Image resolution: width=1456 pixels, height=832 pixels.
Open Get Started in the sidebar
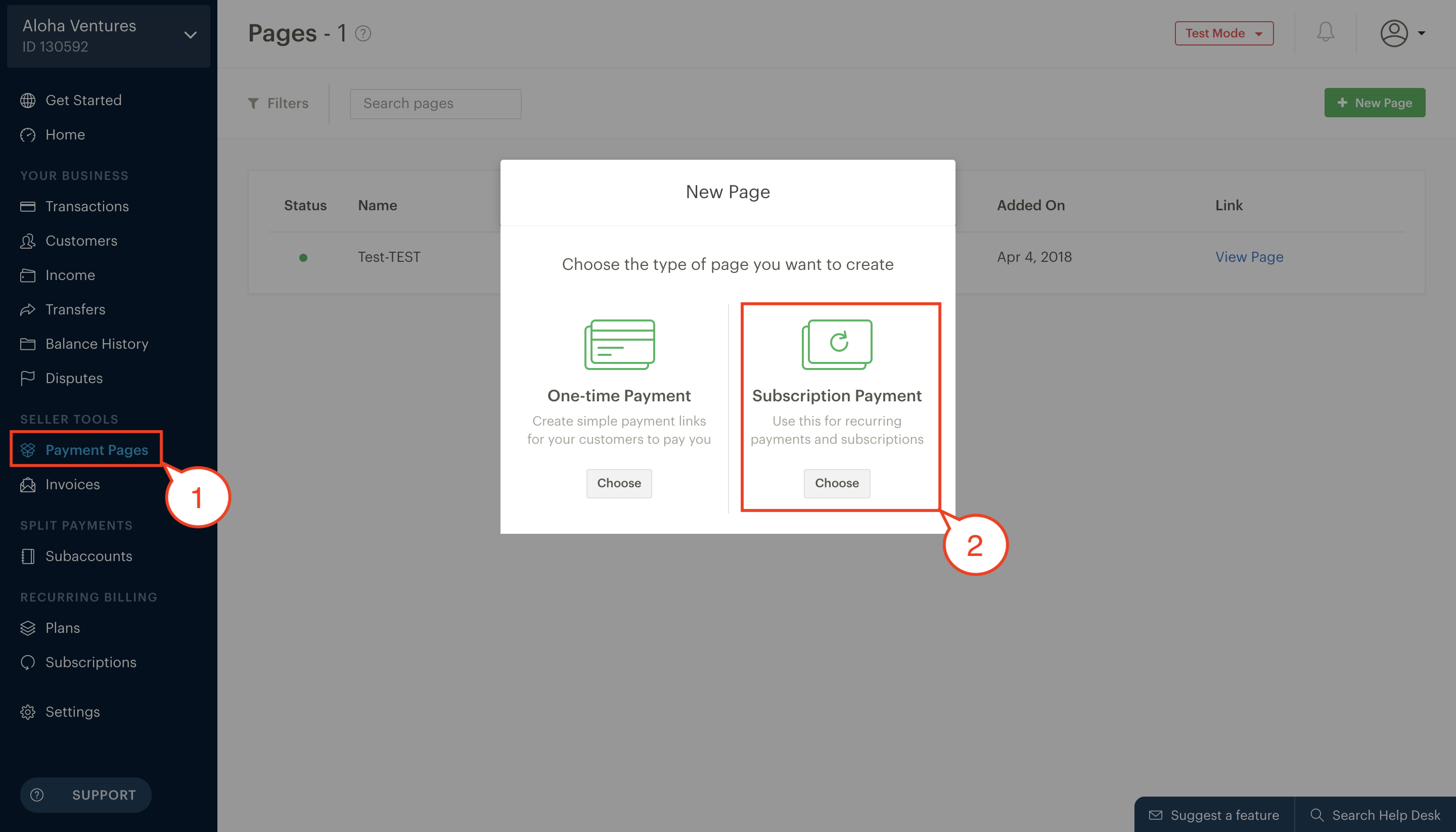coord(71,101)
